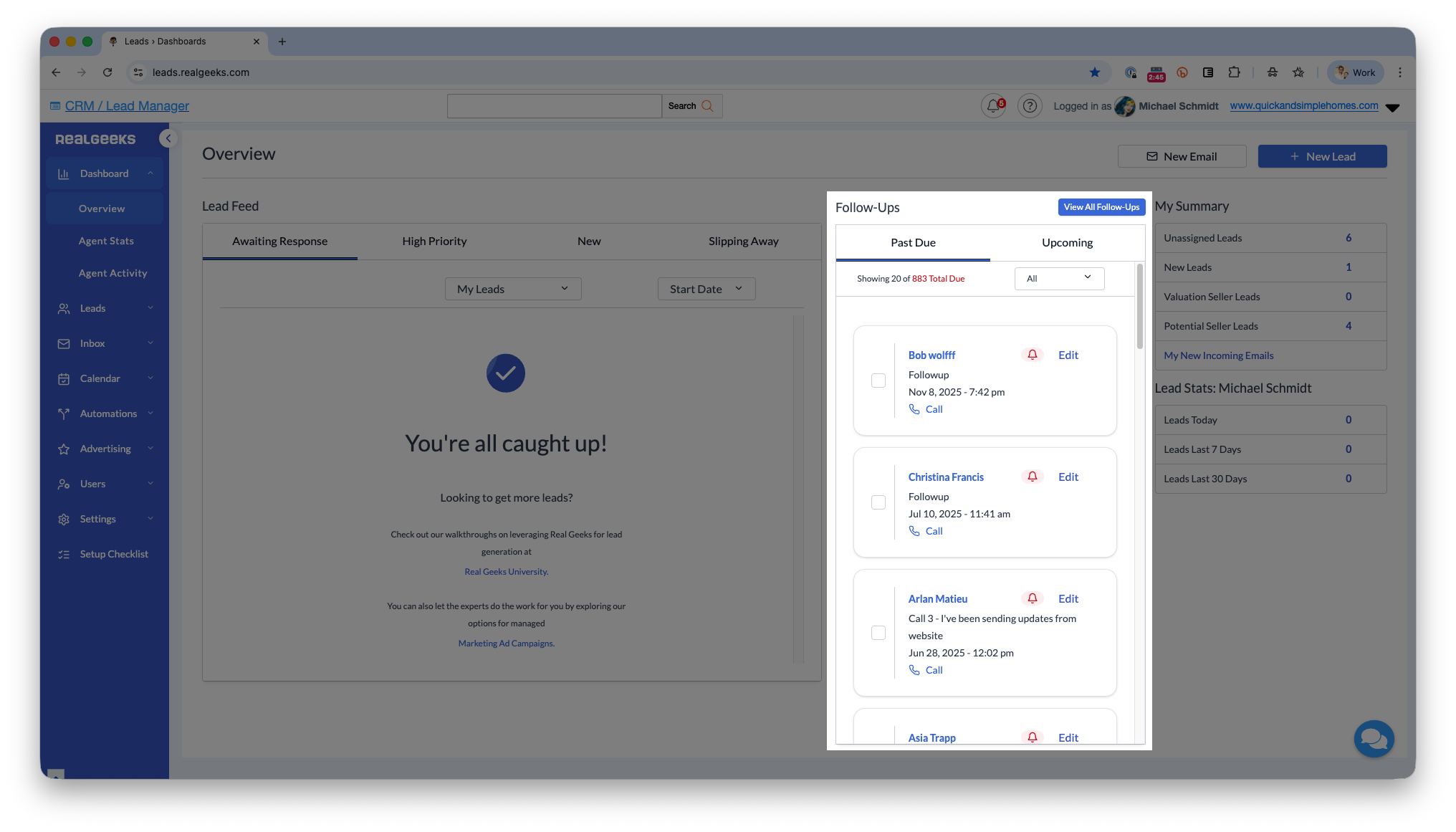Open the live chat bubble icon
Viewport: 1456px width, 832px height.
(x=1374, y=738)
